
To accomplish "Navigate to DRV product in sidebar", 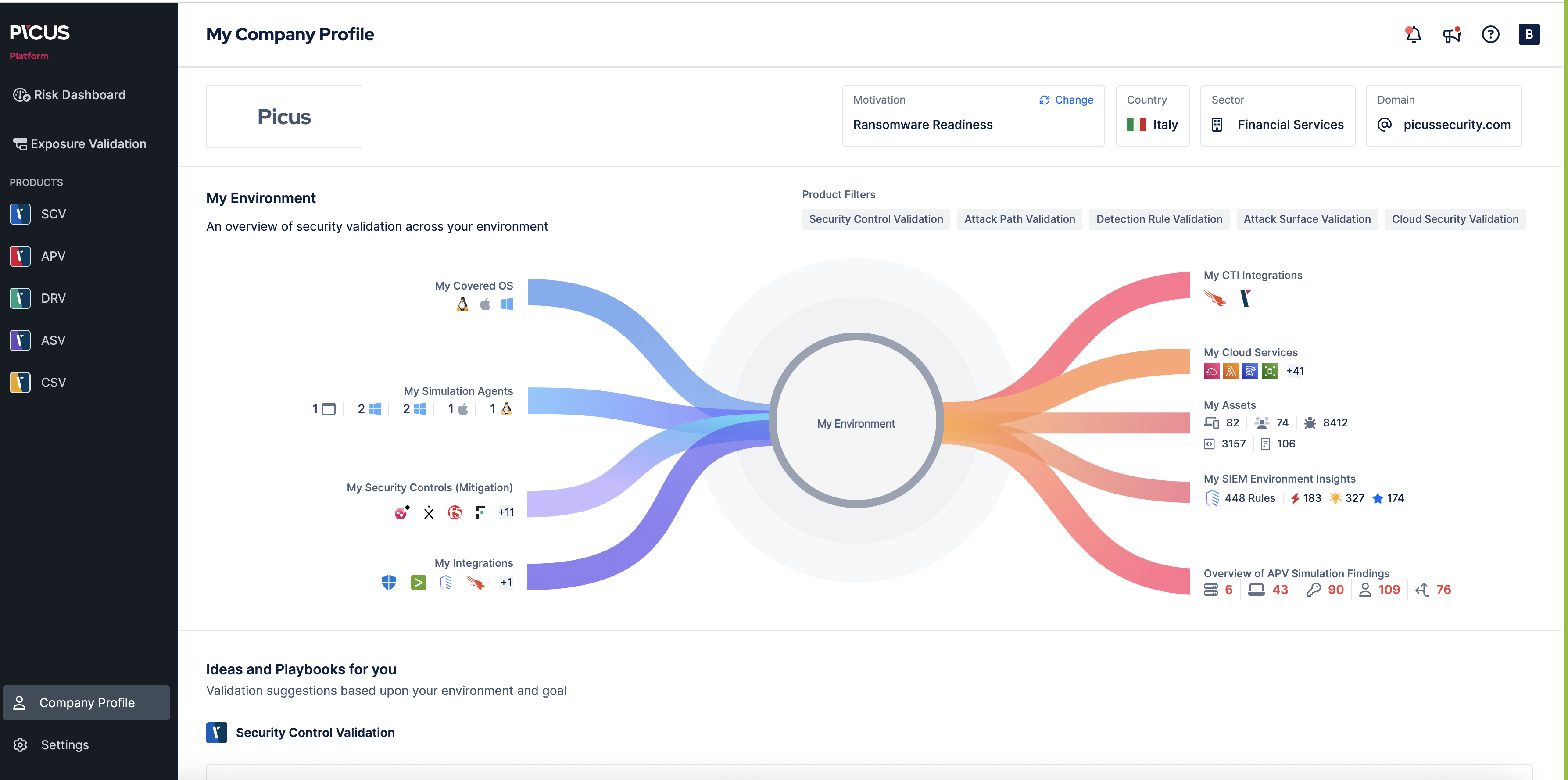I will tap(53, 298).
